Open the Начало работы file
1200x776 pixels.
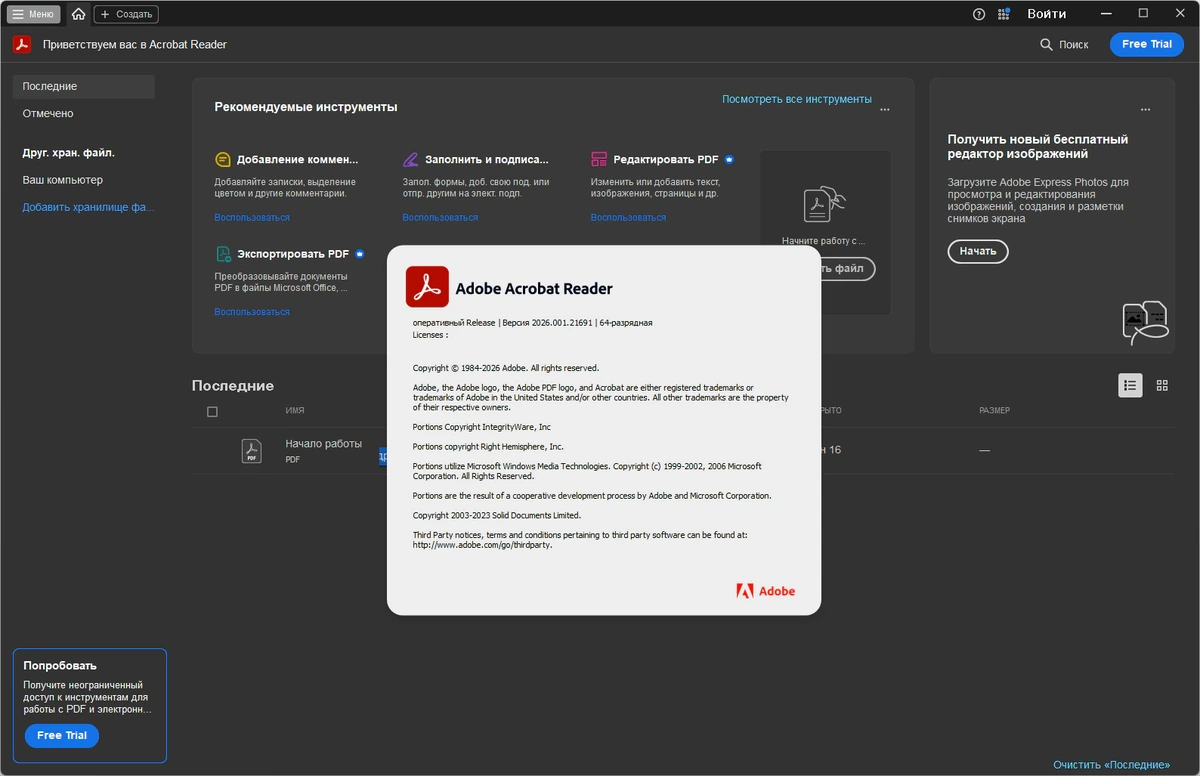(323, 443)
